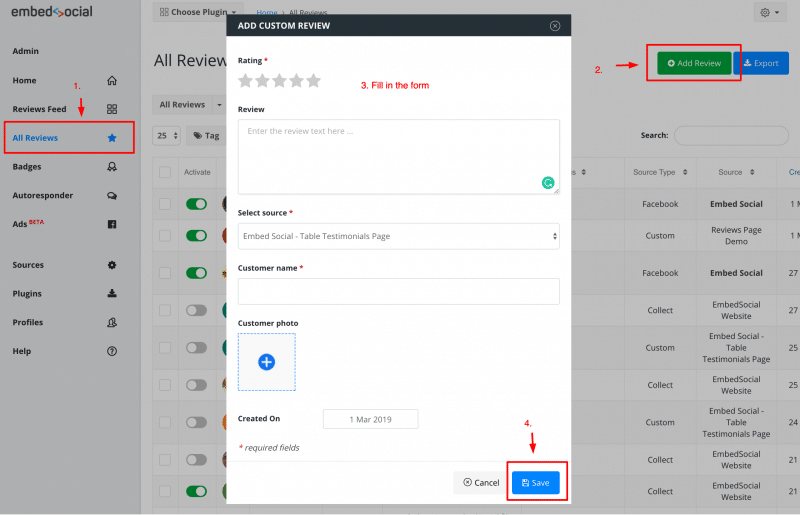Change the 25 rows-per-page selector
Screen dimensions: 800x515
click(x=166, y=136)
